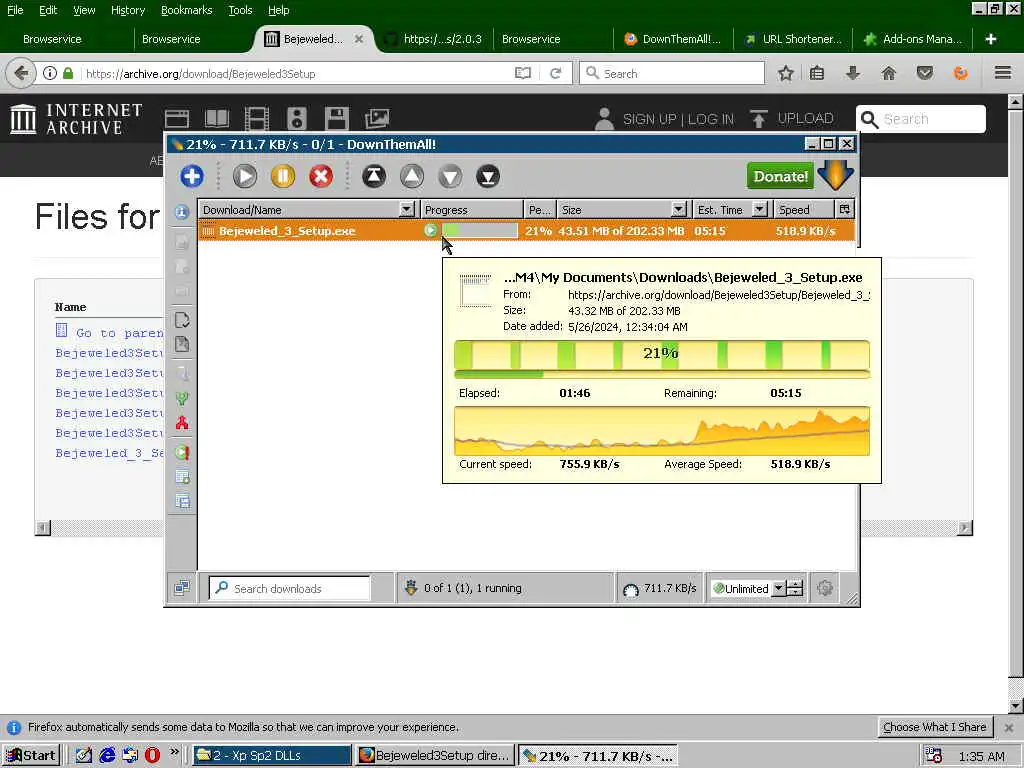
Task: Click the row progress bar at 21%
Action: pos(480,231)
